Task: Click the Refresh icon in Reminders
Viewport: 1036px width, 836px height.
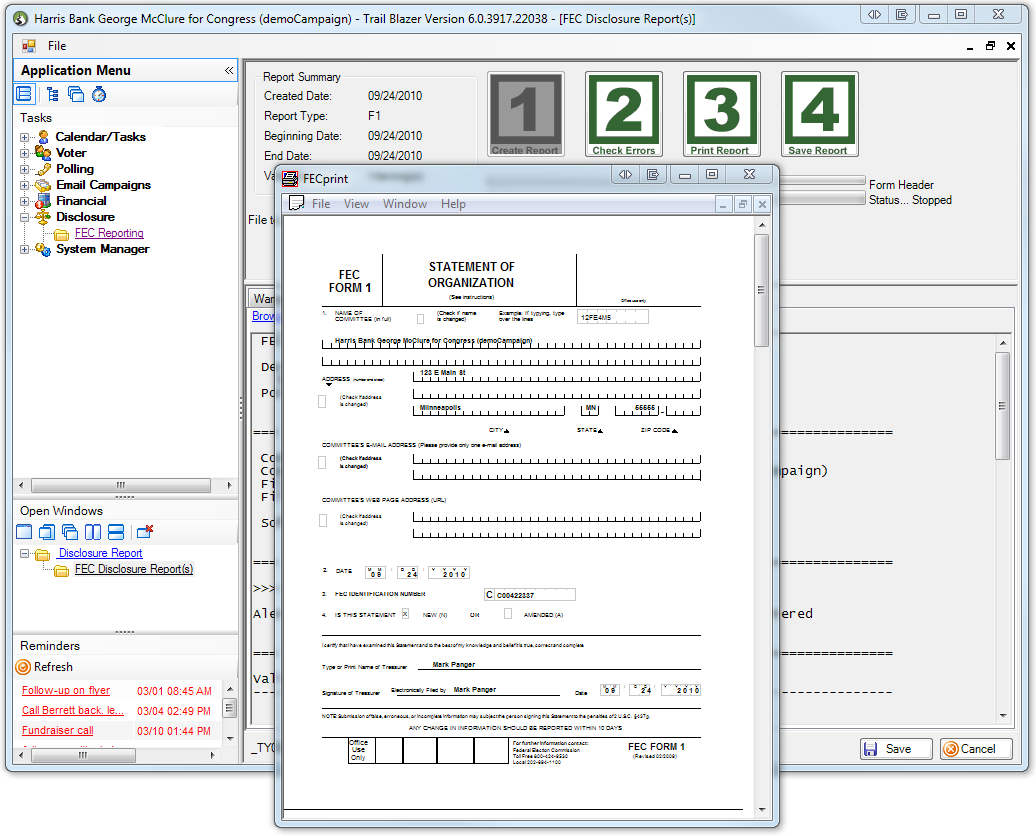Action: [x=24, y=667]
